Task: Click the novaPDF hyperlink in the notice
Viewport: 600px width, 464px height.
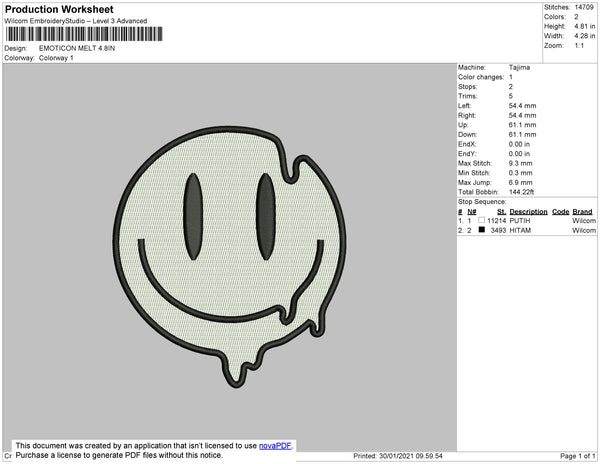Action: [x=275, y=446]
